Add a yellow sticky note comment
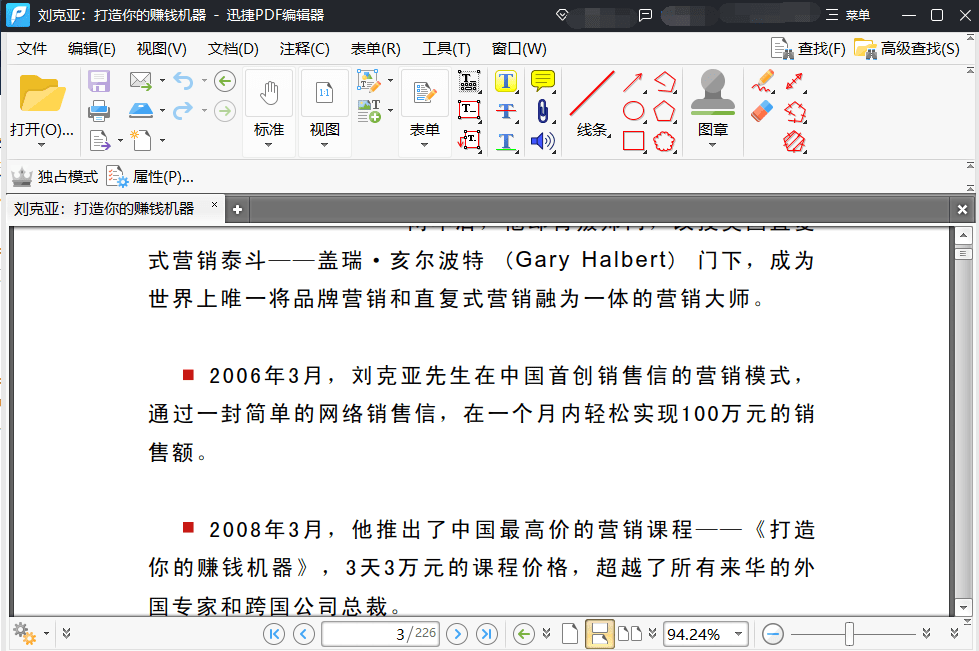Viewport: 979px width, 651px height. point(543,81)
